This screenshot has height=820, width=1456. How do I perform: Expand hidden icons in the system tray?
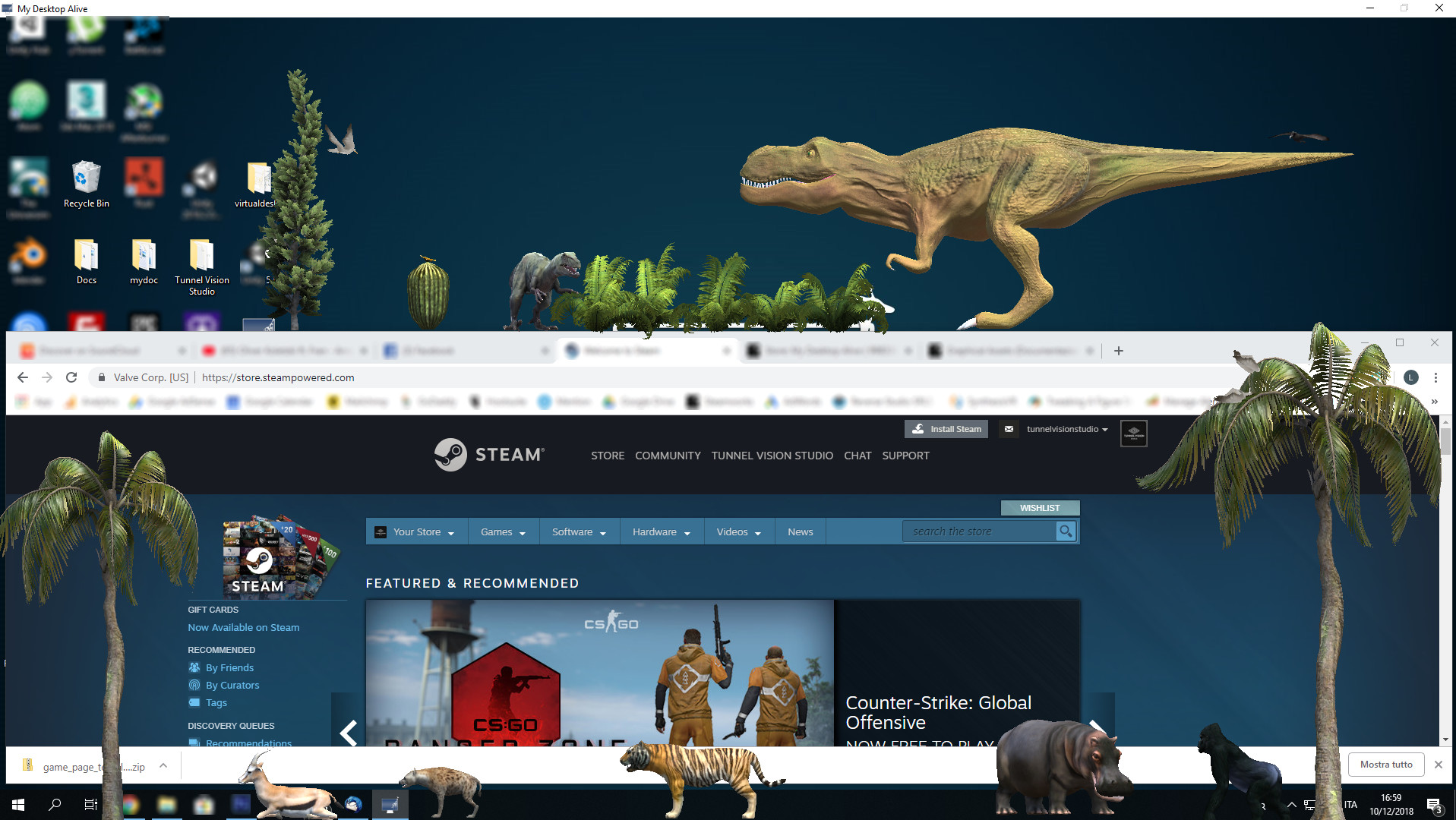pos(1292,805)
